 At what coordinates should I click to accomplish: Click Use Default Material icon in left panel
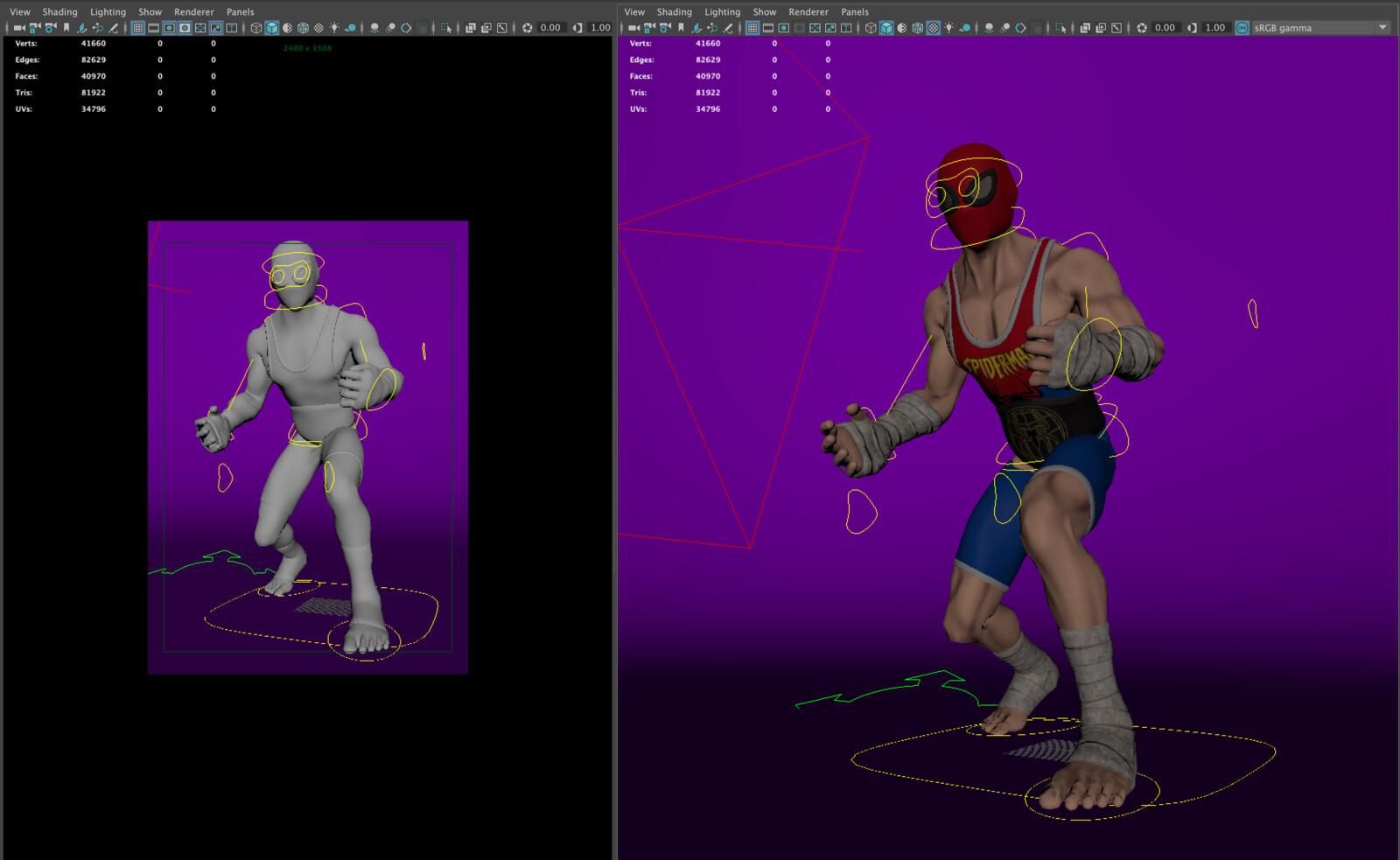[x=287, y=28]
